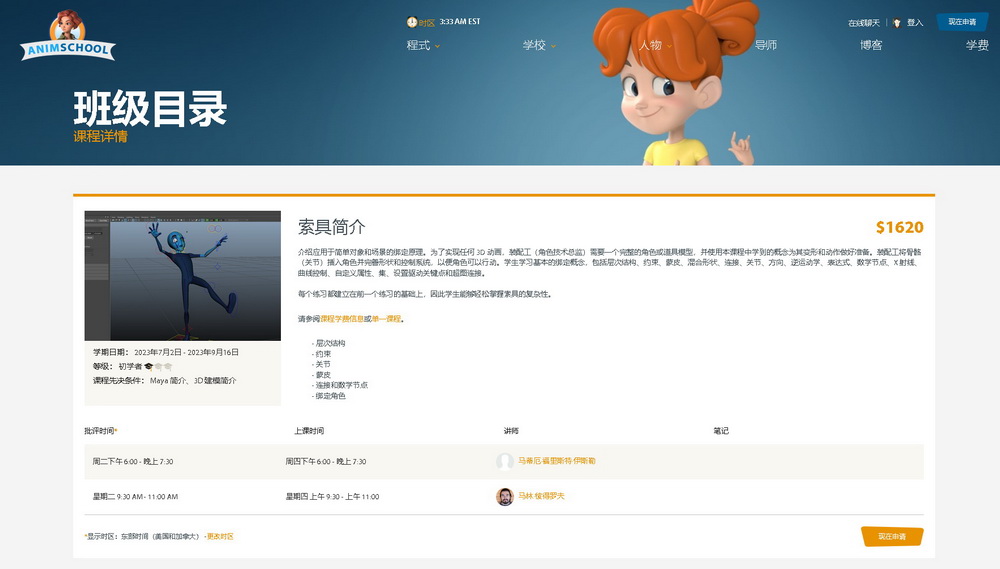Click the bottom orange 现在申请 button
Image resolution: width=1000 pixels, height=569 pixels.
(892, 536)
